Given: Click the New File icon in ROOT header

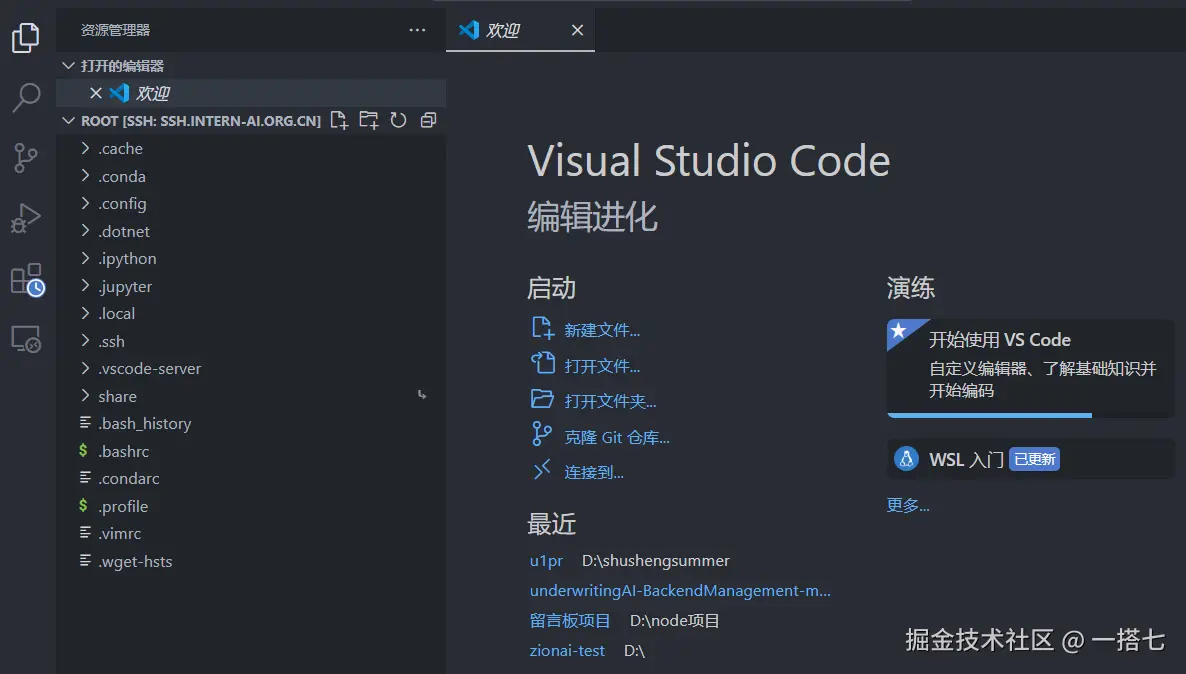Looking at the screenshot, I should (x=340, y=120).
